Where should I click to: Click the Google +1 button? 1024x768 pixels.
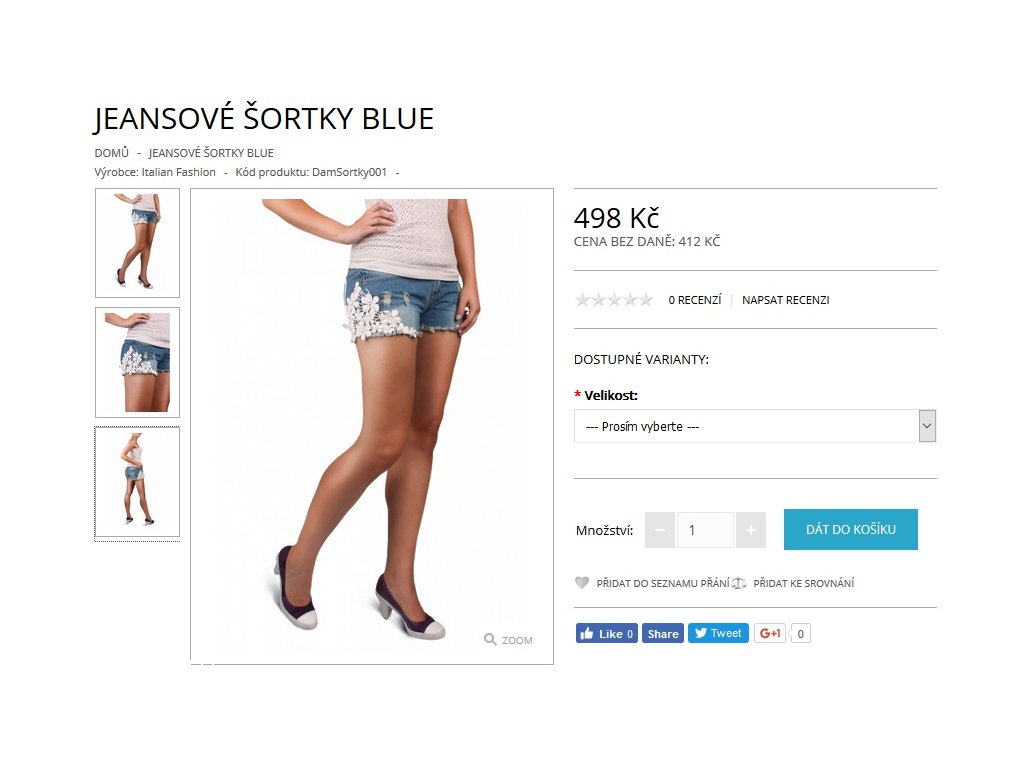(x=769, y=633)
